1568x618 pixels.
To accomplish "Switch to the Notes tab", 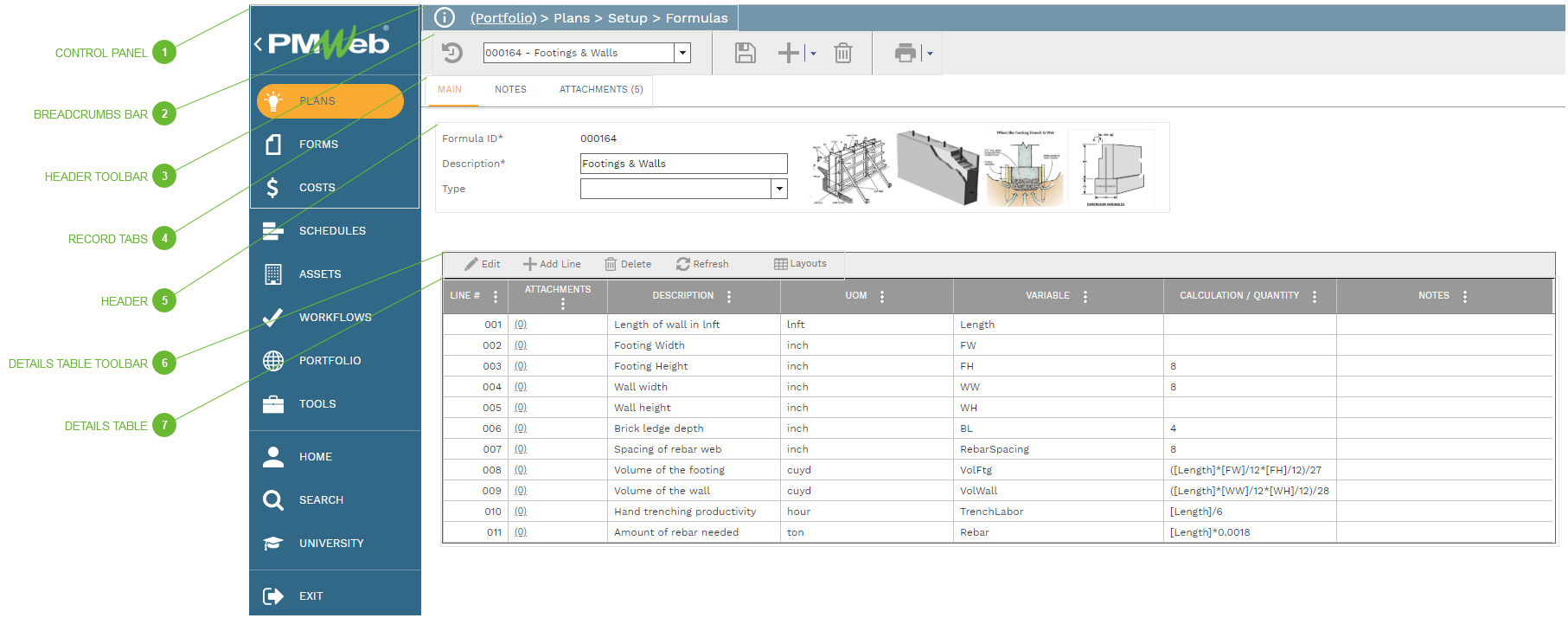I will 510,89.
